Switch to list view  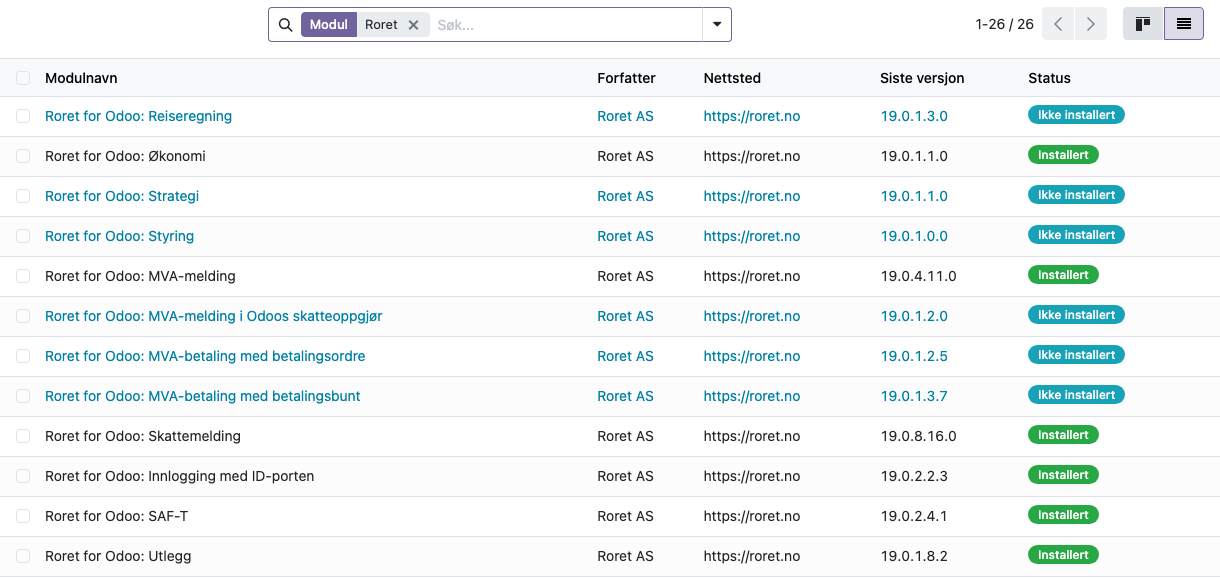[x=1184, y=24]
